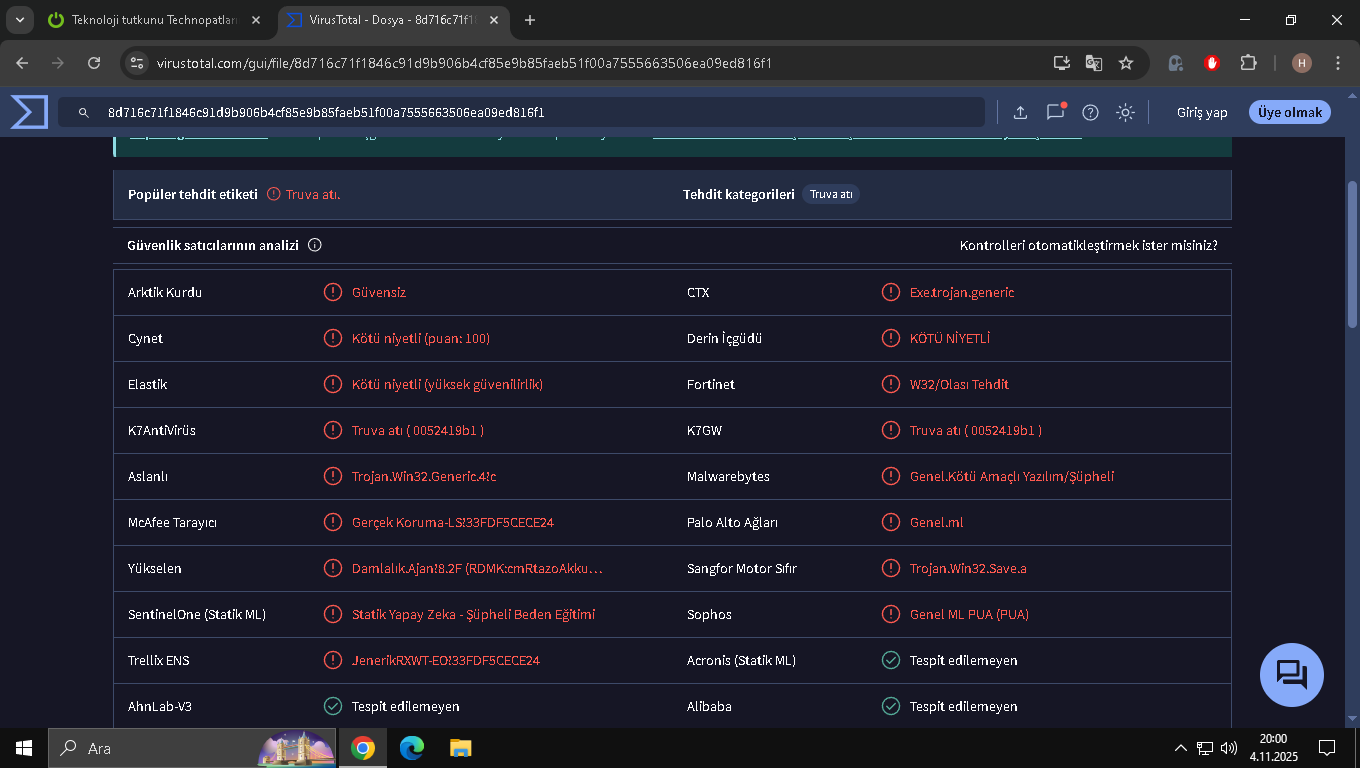Bookmark this page with the star icon
Image resolution: width=1360 pixels, height=768 pixels.
point(1126,63)
